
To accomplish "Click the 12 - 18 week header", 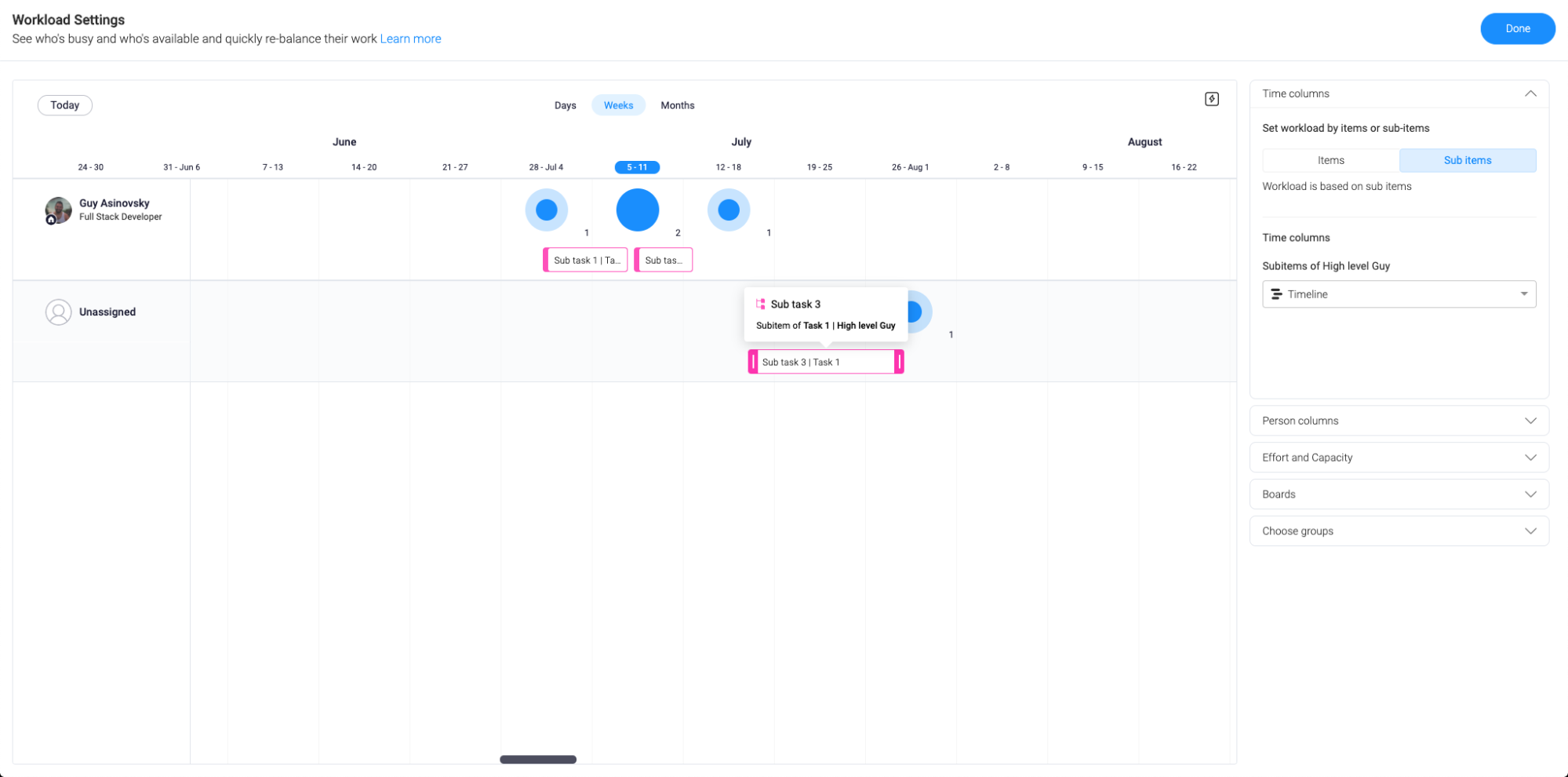I will coord(728,167).
